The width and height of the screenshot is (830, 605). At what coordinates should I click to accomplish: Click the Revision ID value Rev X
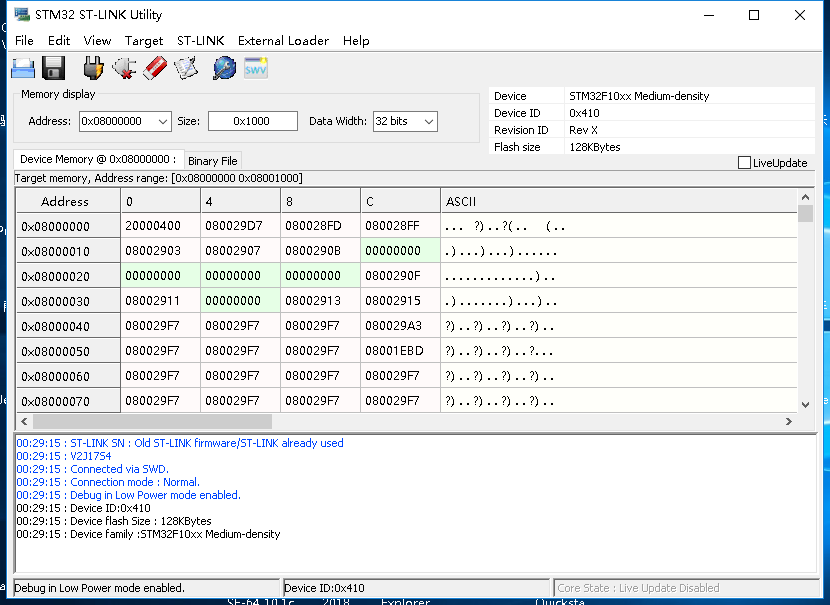coord(583,130)
